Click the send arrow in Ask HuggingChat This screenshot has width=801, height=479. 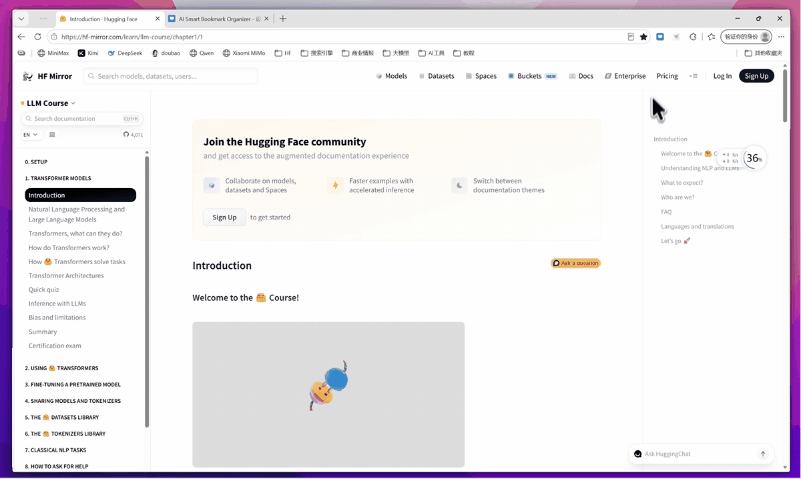(763, 454)
